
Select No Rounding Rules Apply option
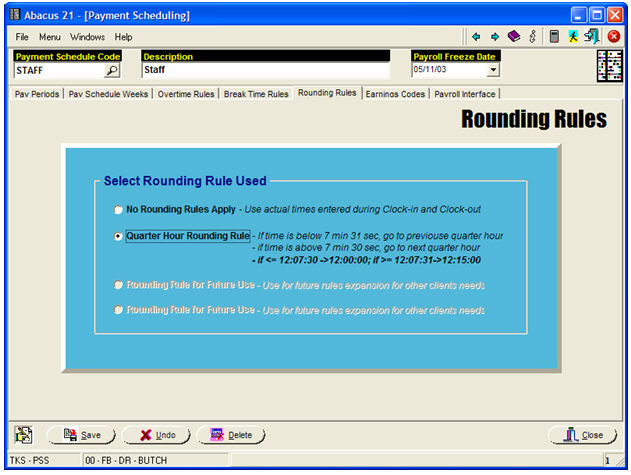[119, 210]
